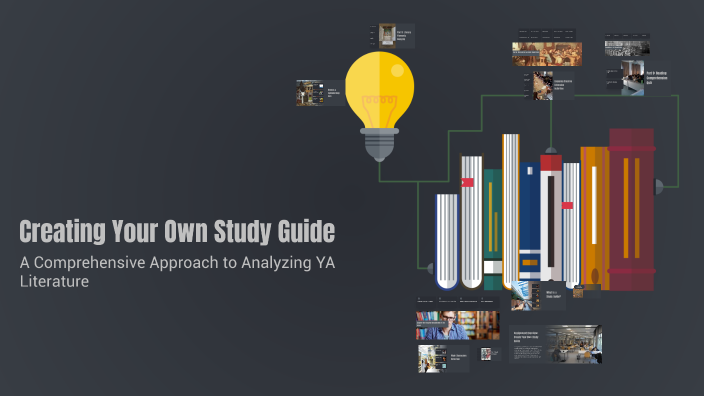Open the slide thumbnail above the lightbulb
Viewport: 704px width, 396px height.
392,36
